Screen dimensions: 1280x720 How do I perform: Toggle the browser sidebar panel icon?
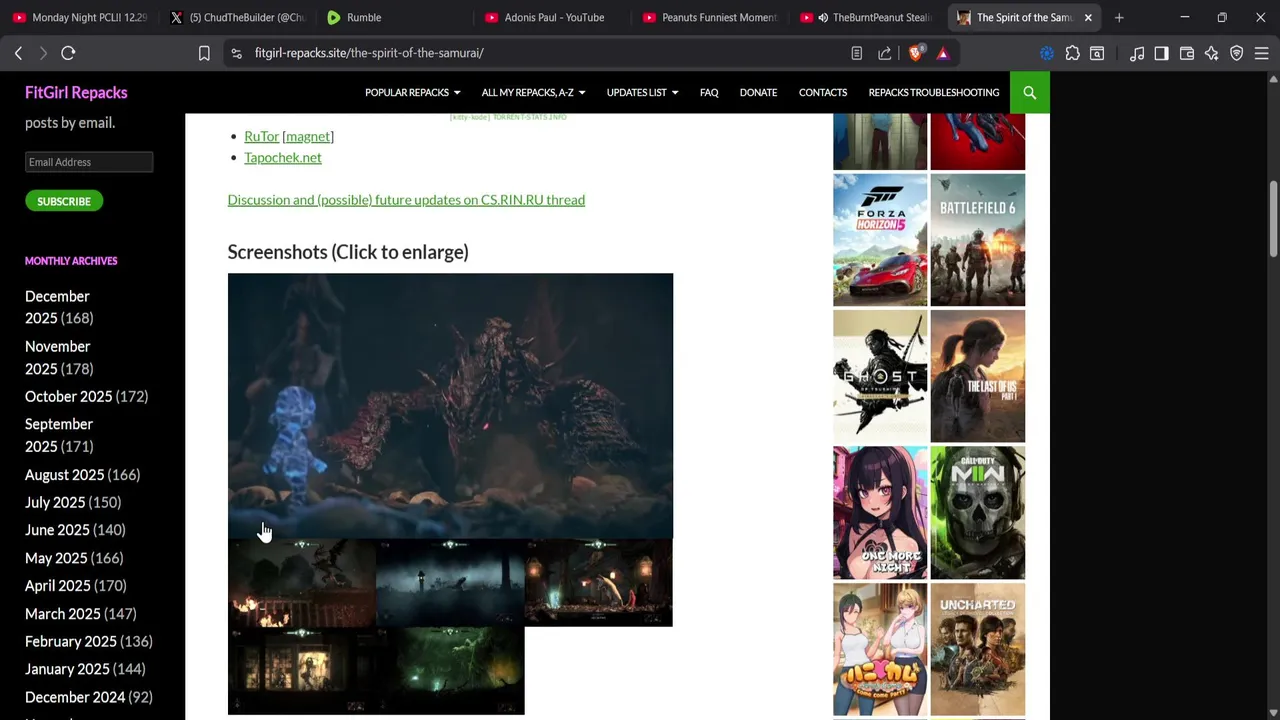point(1161,53)
